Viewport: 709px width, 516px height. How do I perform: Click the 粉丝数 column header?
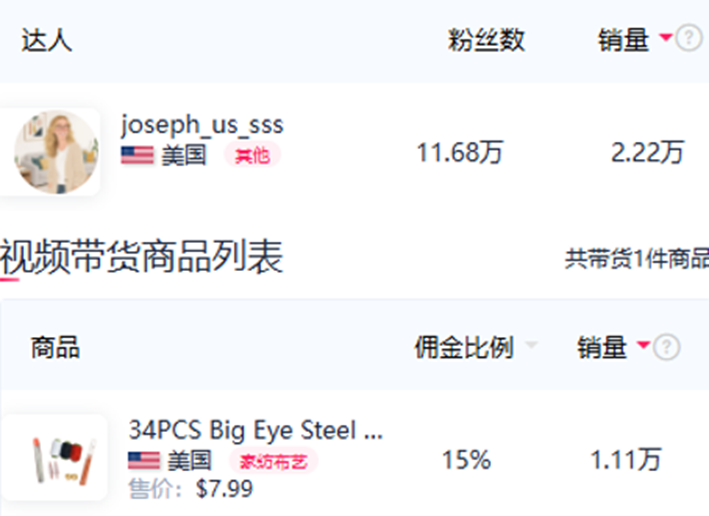(x=486, y=40)
